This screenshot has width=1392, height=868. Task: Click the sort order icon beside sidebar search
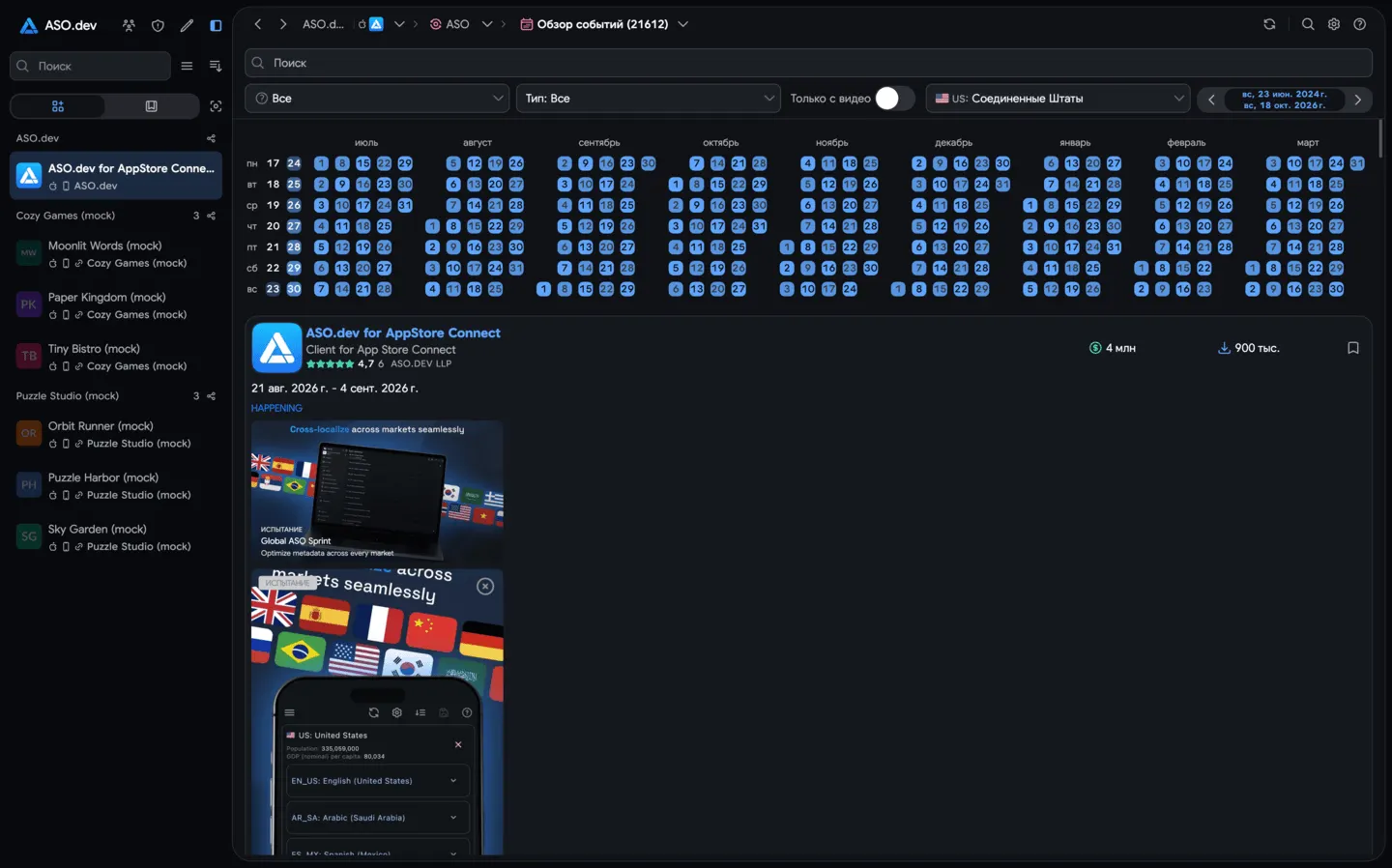pyautogui.click(x=216, y=66)
